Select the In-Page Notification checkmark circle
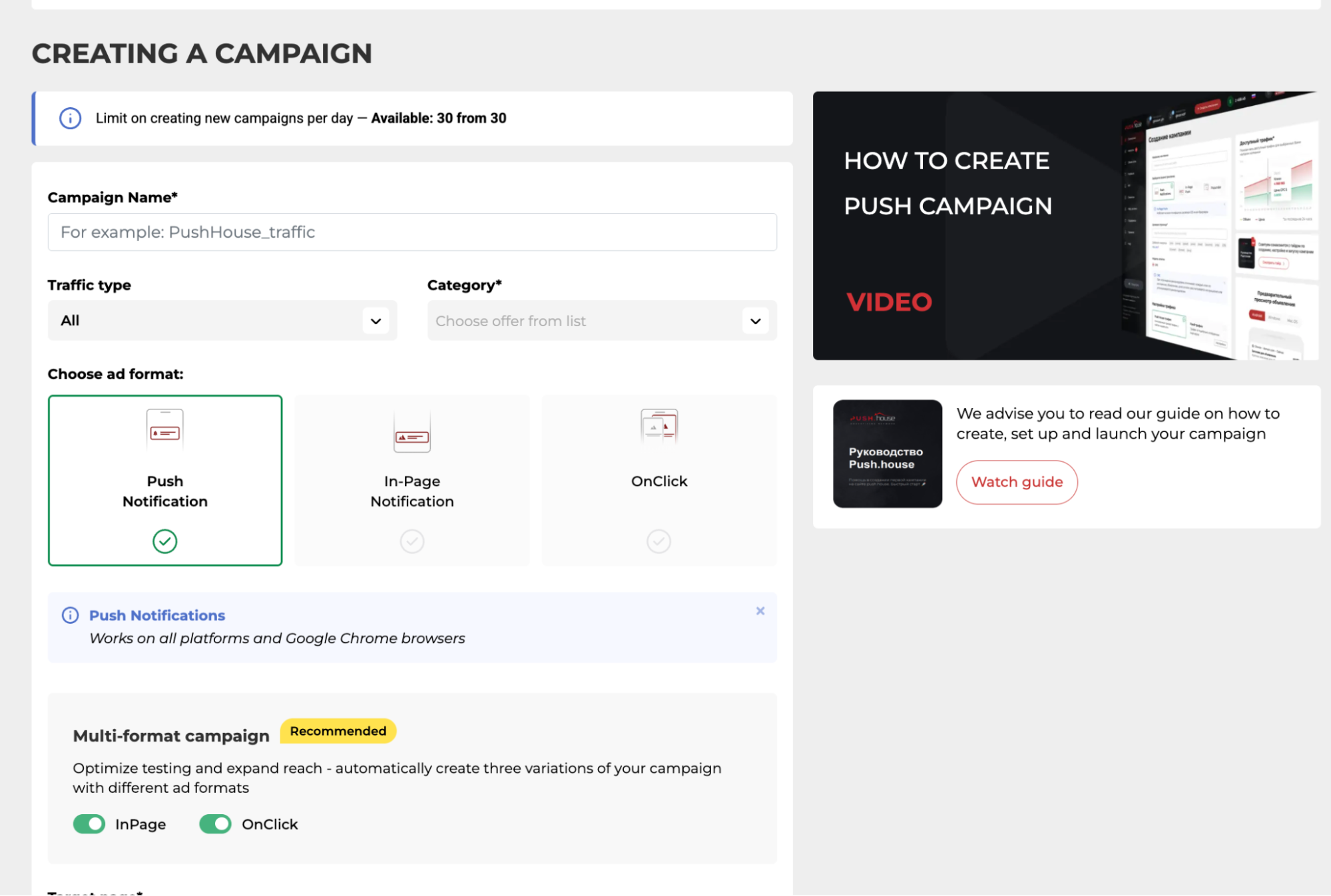The height and width of the screenshot is (896, 1331). point(411,541)
